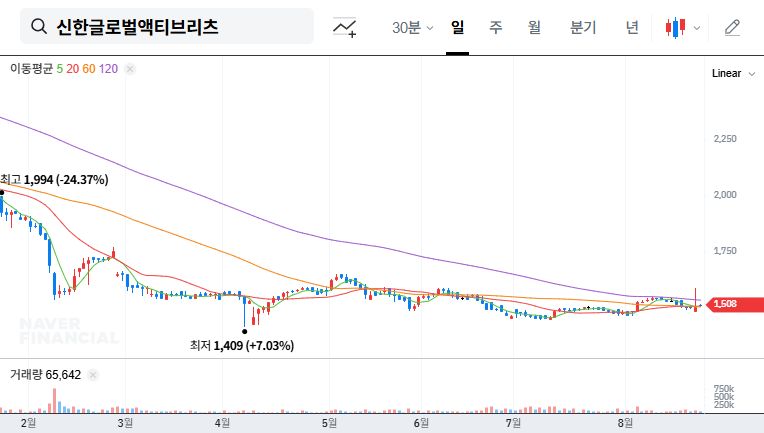Viewport: 764px width, 433px height.
Task: Click the 6월 label on time axis
Action: 421,423
